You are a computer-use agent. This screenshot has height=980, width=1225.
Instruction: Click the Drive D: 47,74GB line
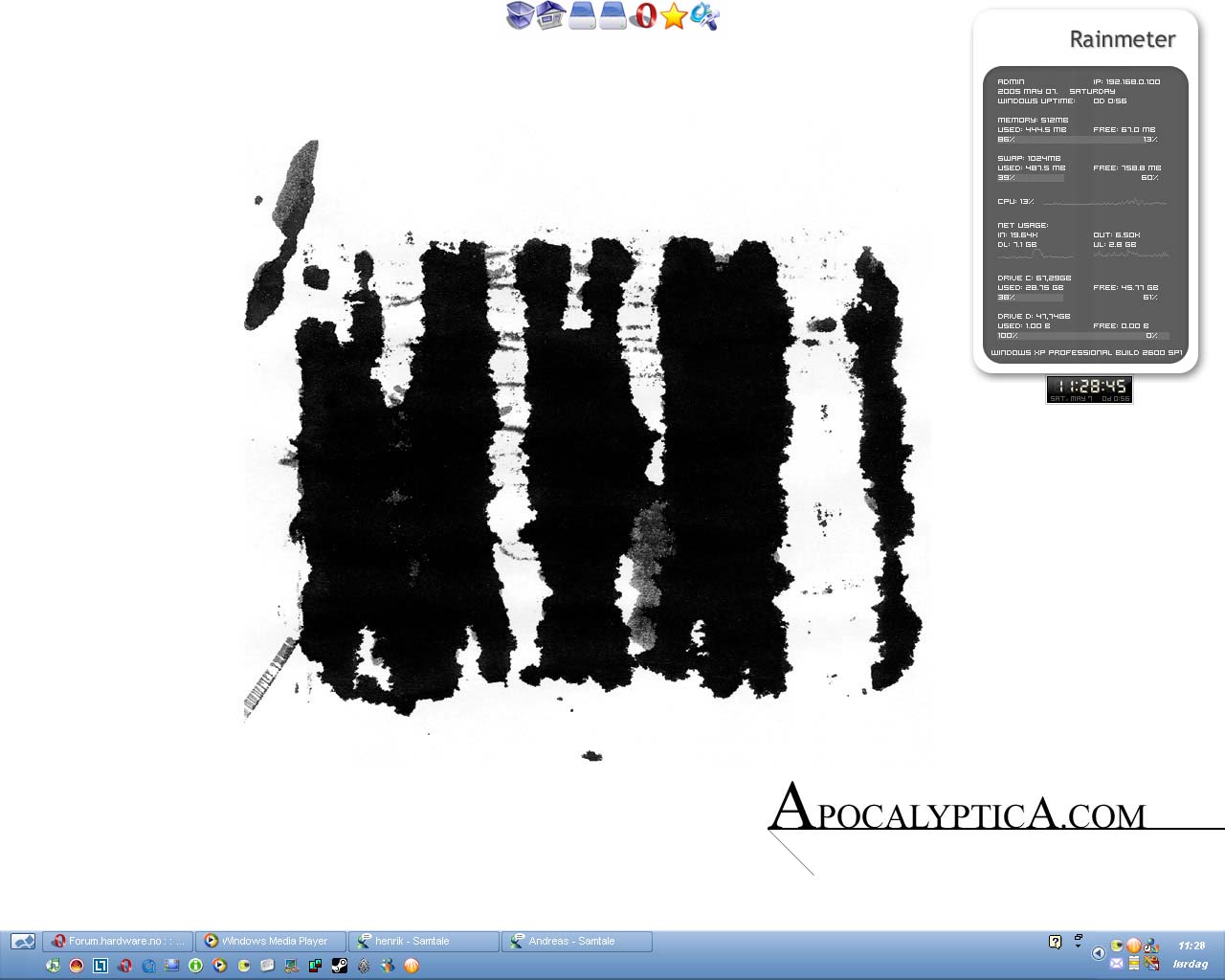(x=1034, y=316)
